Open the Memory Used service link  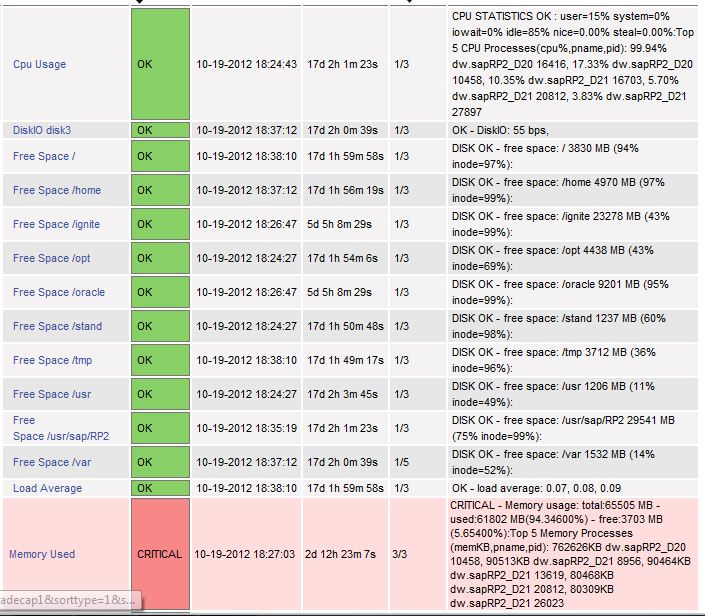point(42,554)
